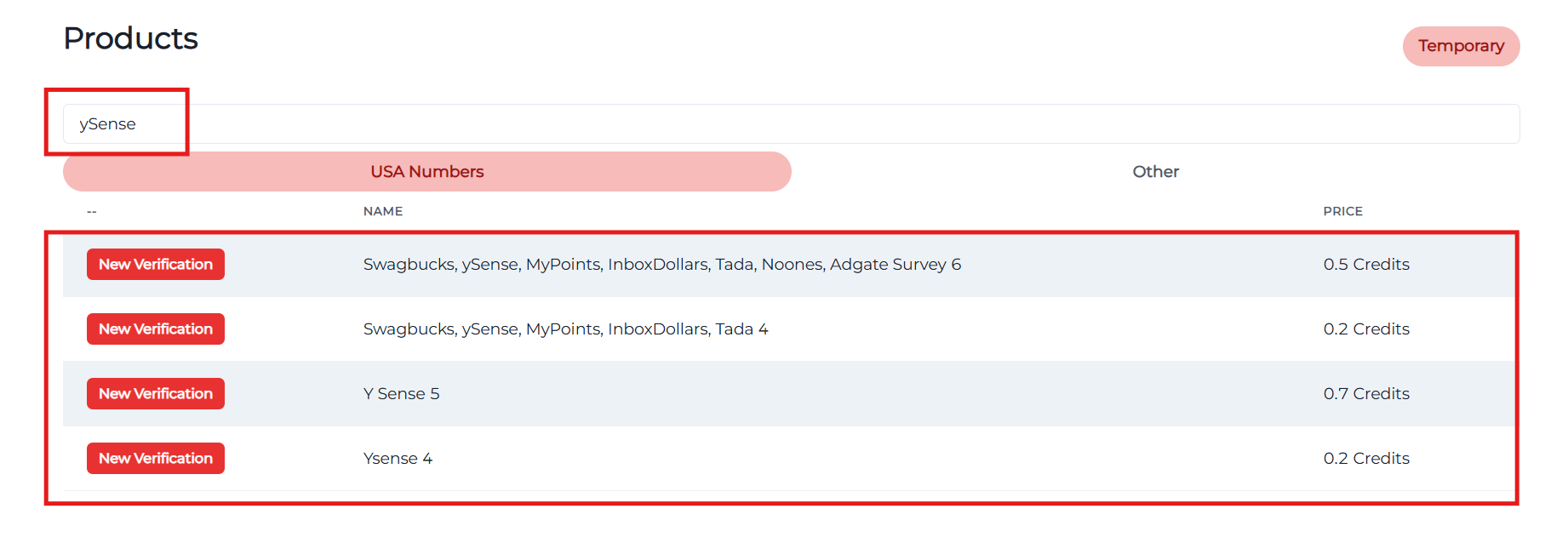The height and width of the screenshot is (543, 1568).
Task: Click the 0.7 Credits price for Y Sense 5
Action: [1366, 393]
